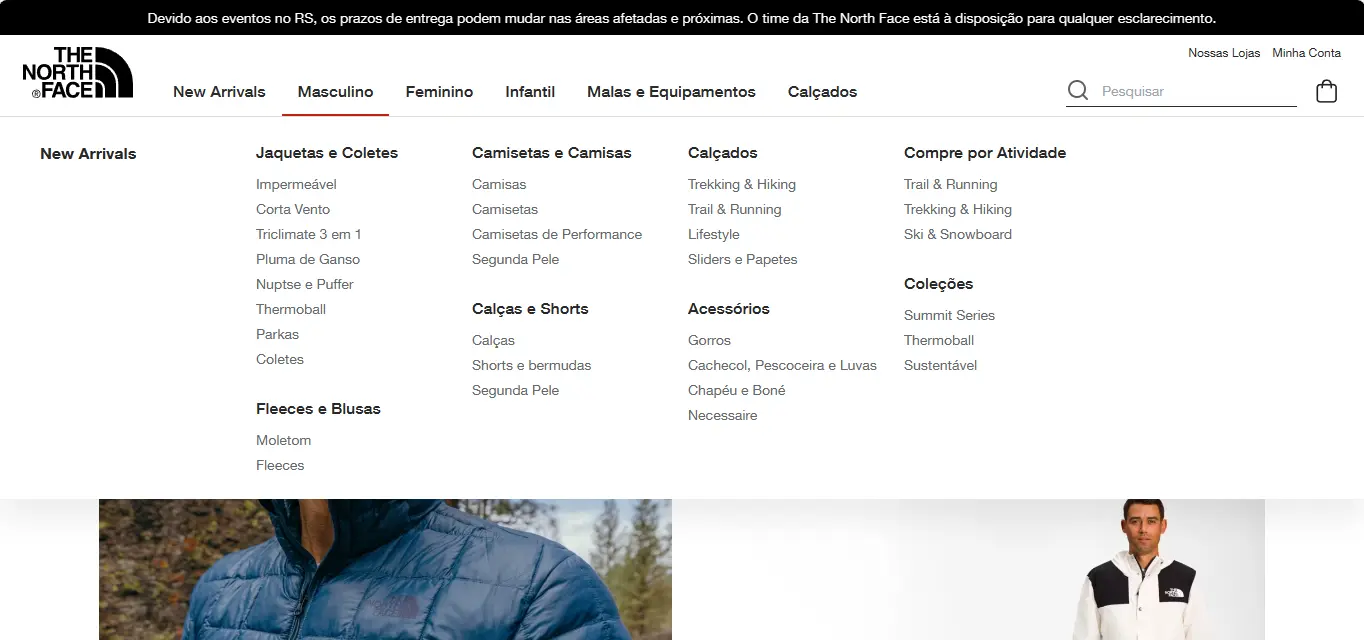Open Fleeces e Blusas heading

click(318, 409)
